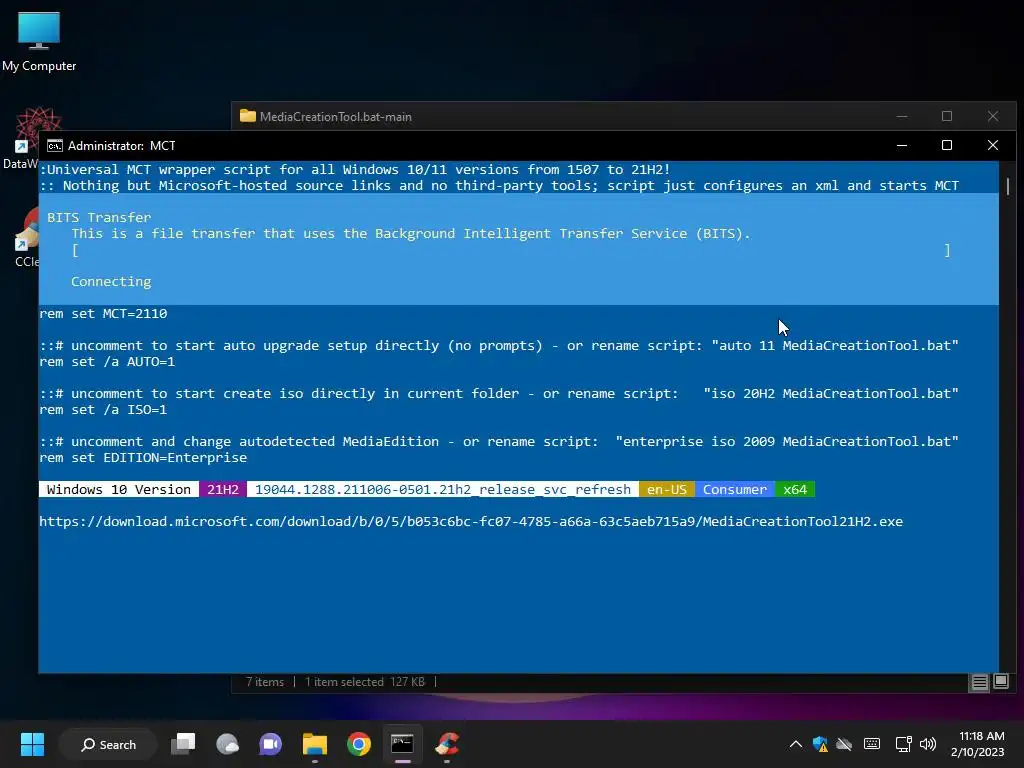Click the MediaCreationTool21H2.exe download URL text
Viewport: 1024px width, 768px height.
point(471,521)
